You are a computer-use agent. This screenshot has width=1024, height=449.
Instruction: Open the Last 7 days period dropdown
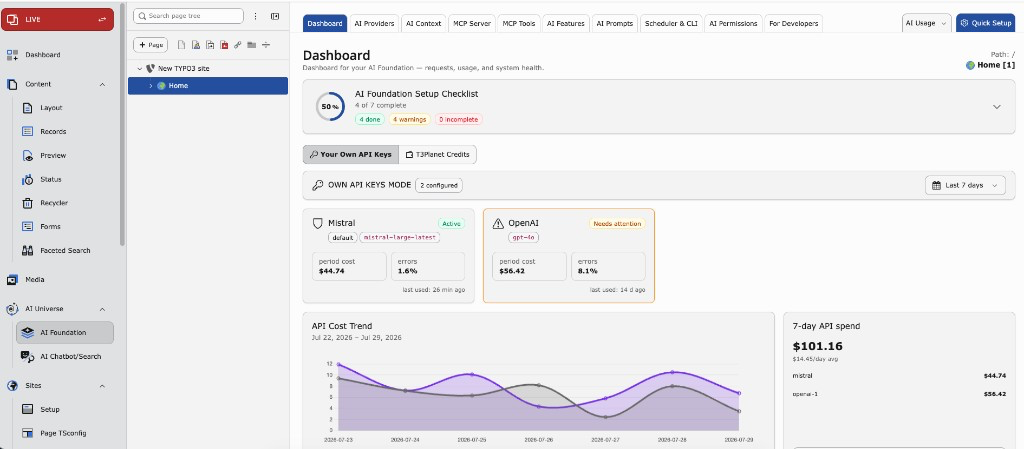[x=965, y=185]
